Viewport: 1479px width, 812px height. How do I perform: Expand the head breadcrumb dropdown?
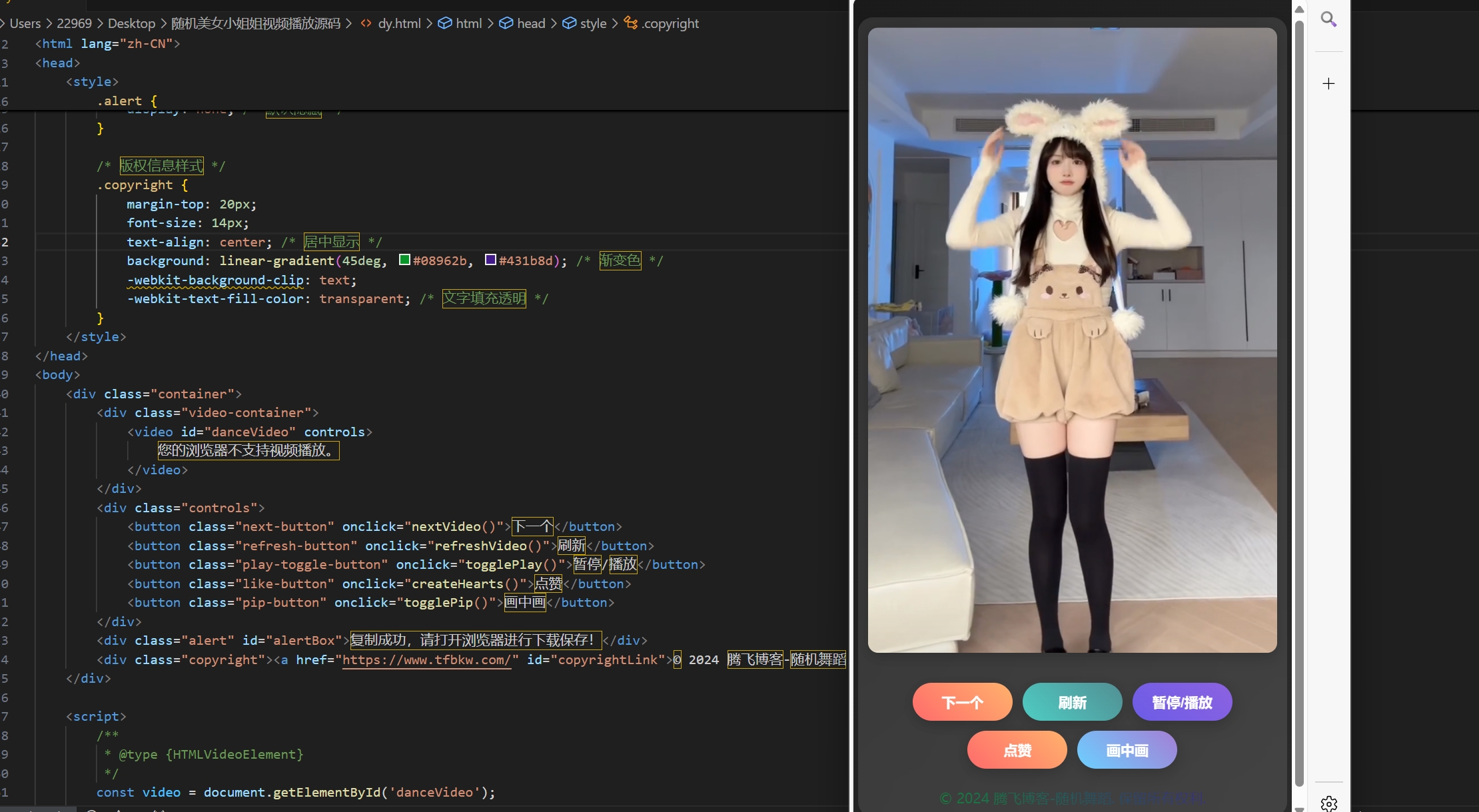[531, 23]
